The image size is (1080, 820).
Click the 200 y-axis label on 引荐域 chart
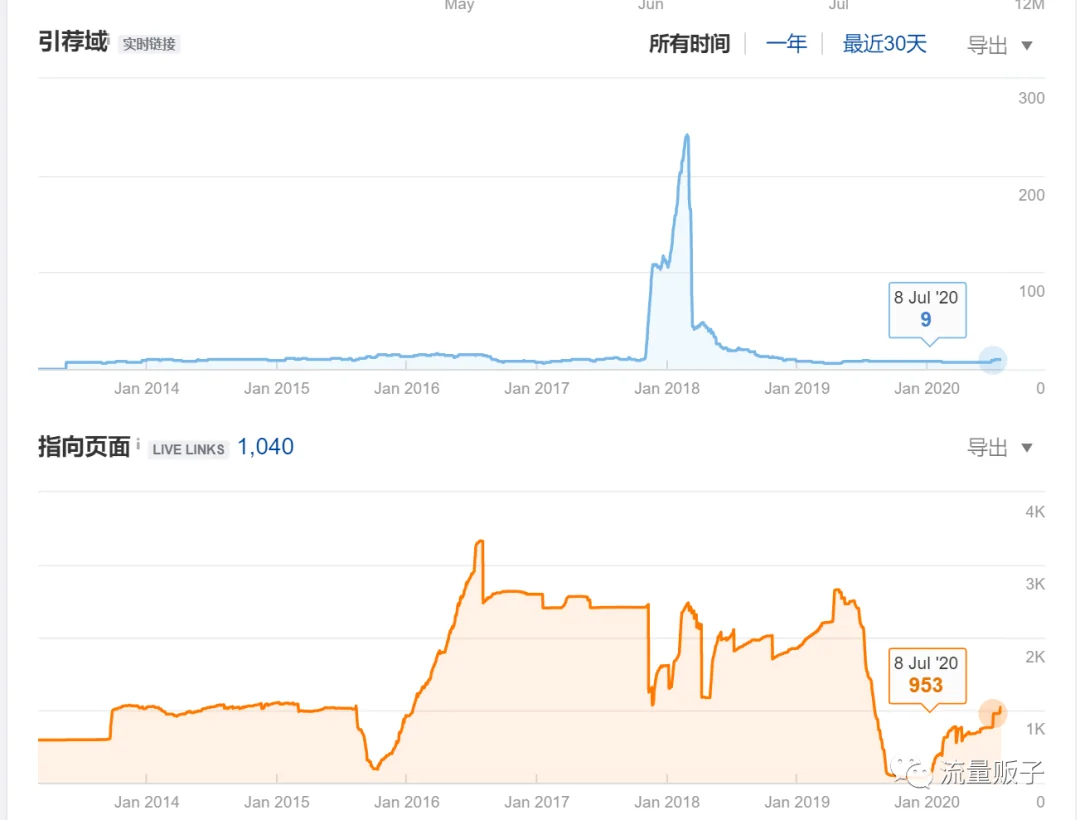coord(1031,196)
